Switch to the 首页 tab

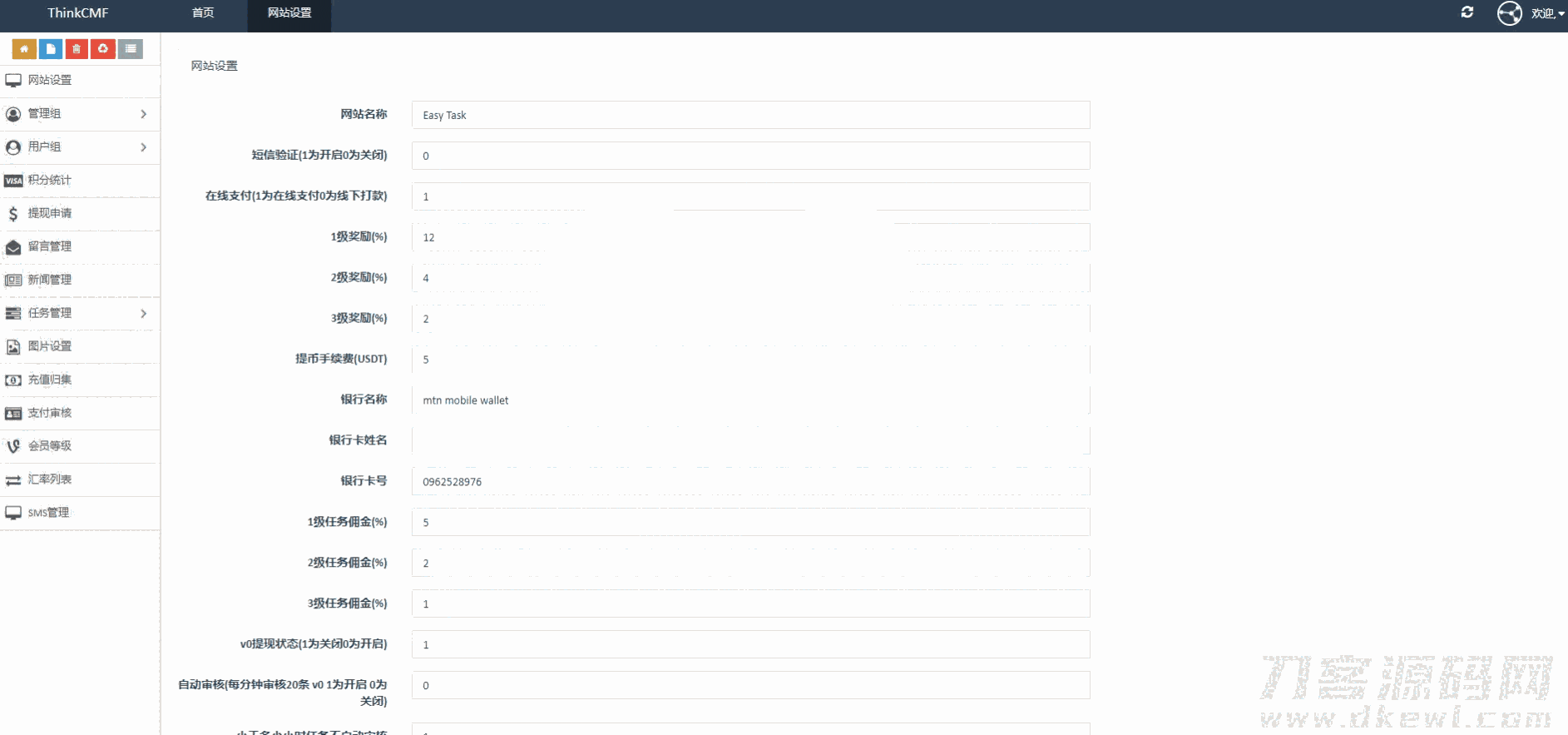(x=203, y=13)
